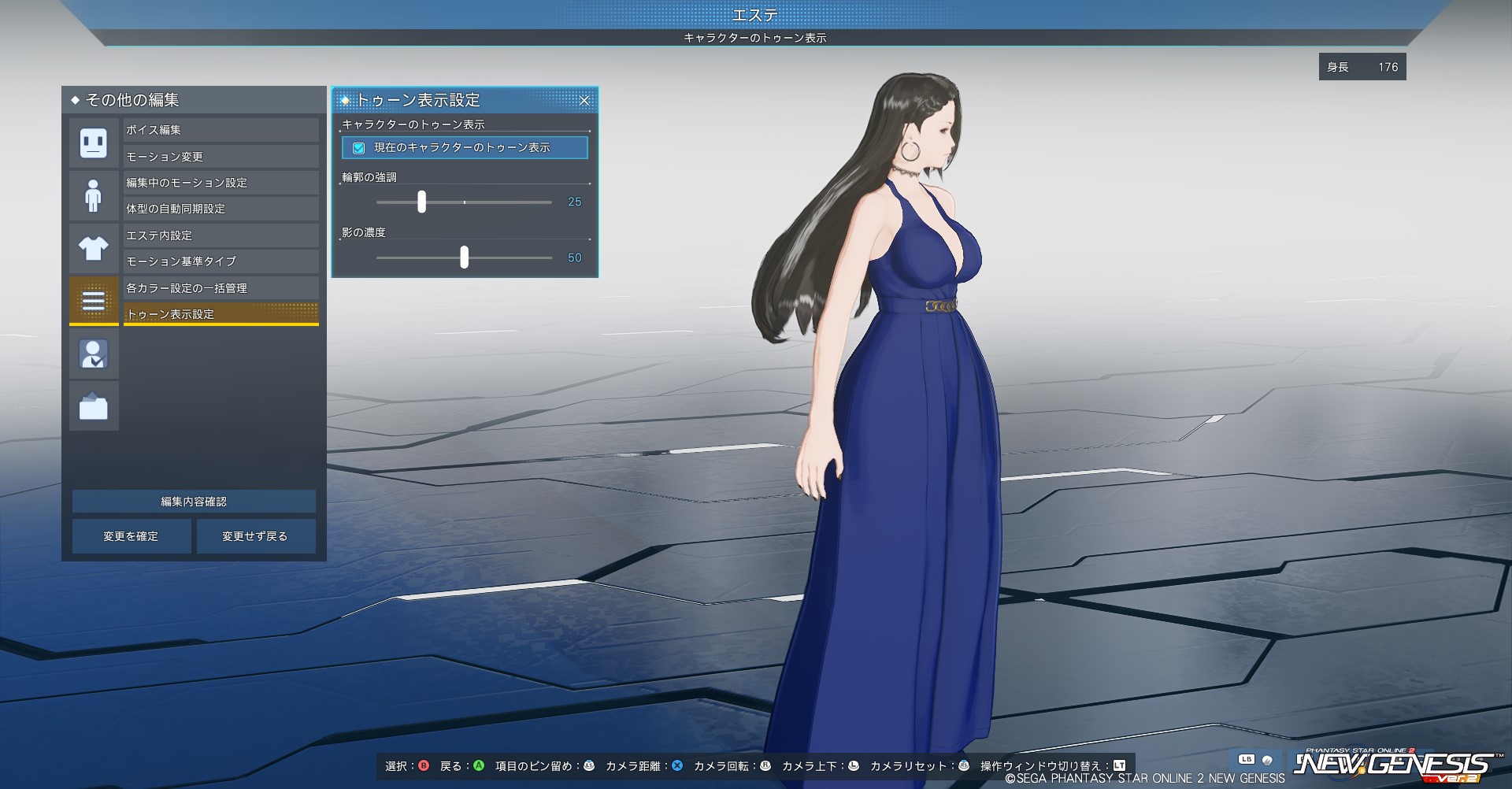Screen dimensions: 1512x789
Task: Click the 戻る A button icon
Action: pyautogui.click(x=479, y=765)
